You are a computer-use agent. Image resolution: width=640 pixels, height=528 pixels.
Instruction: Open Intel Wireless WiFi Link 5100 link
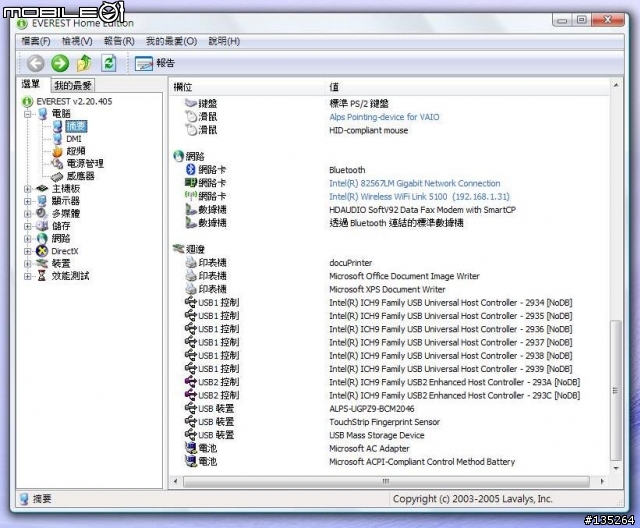point(419,197)
